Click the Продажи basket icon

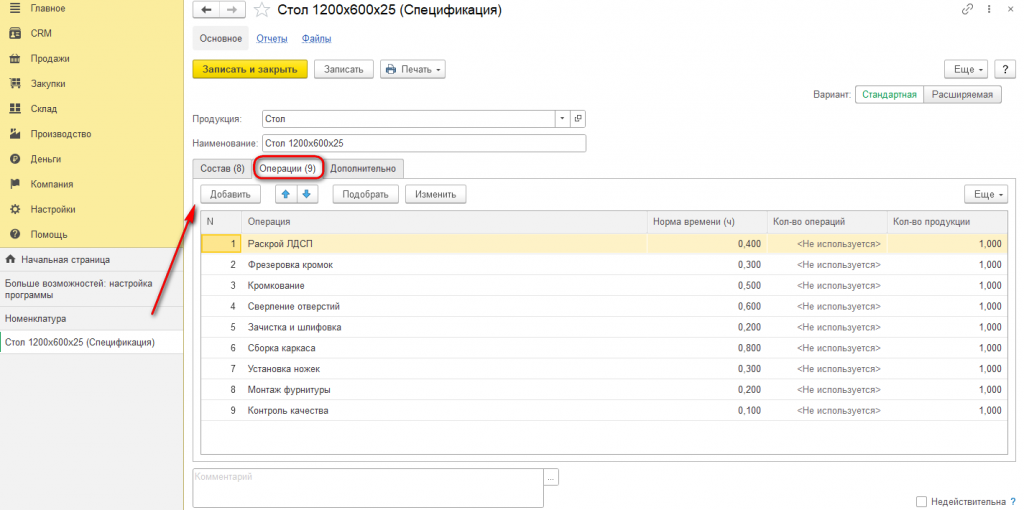click(16, 59)
